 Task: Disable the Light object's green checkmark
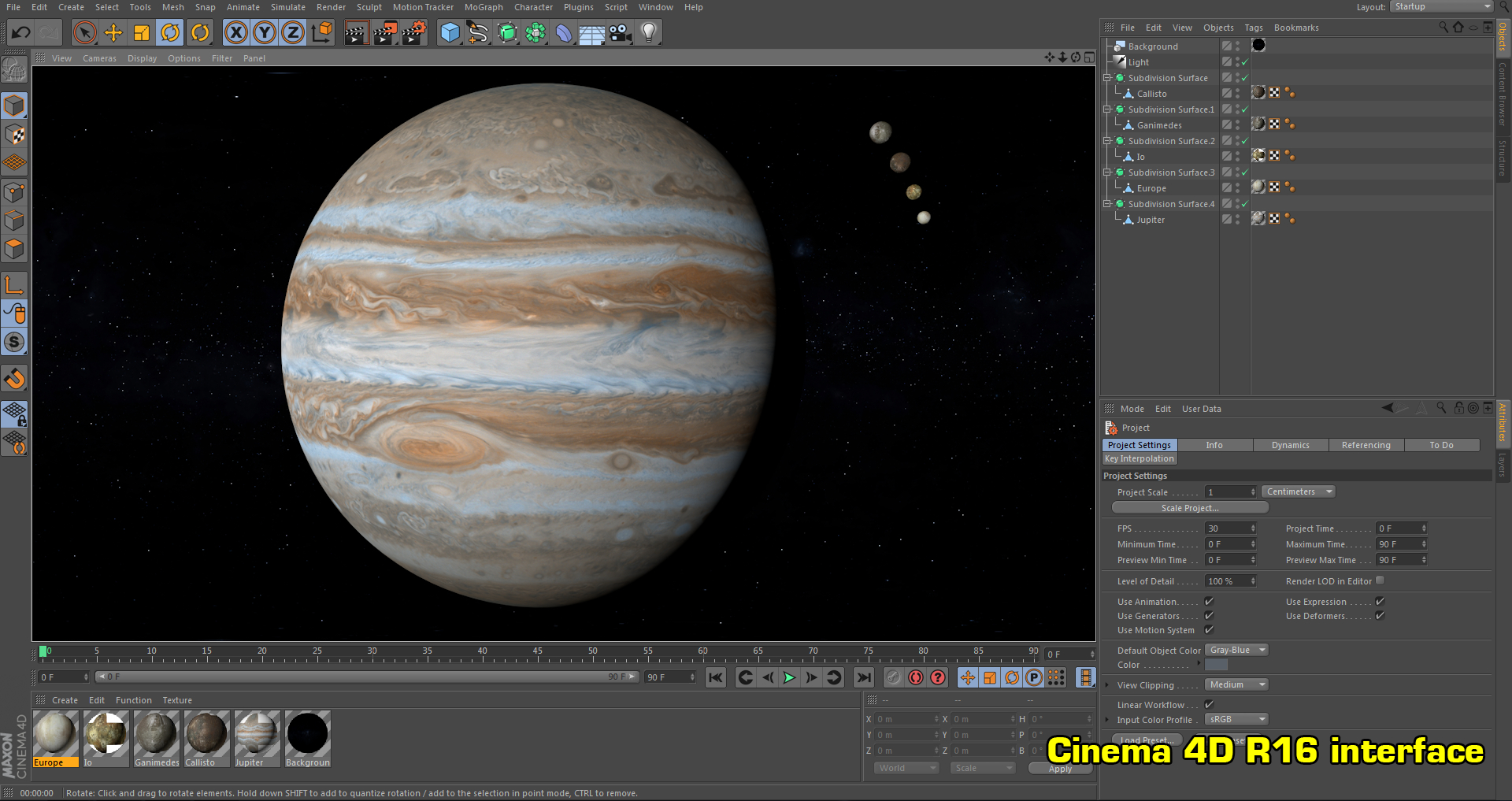click(1244, 62)
